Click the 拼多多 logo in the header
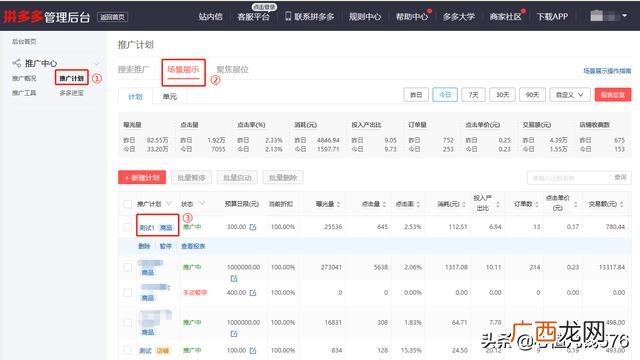 click(x=23, y=16)
